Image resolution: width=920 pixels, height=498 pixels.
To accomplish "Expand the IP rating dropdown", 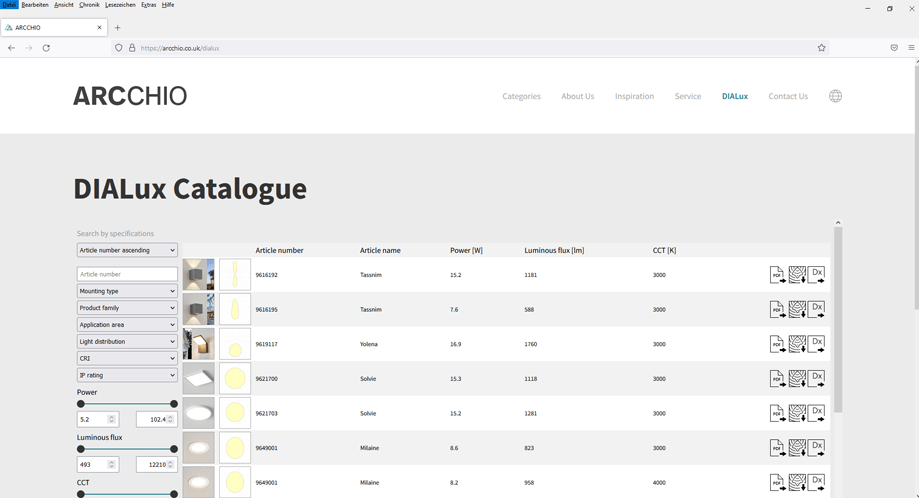I will tap(127, 375).
